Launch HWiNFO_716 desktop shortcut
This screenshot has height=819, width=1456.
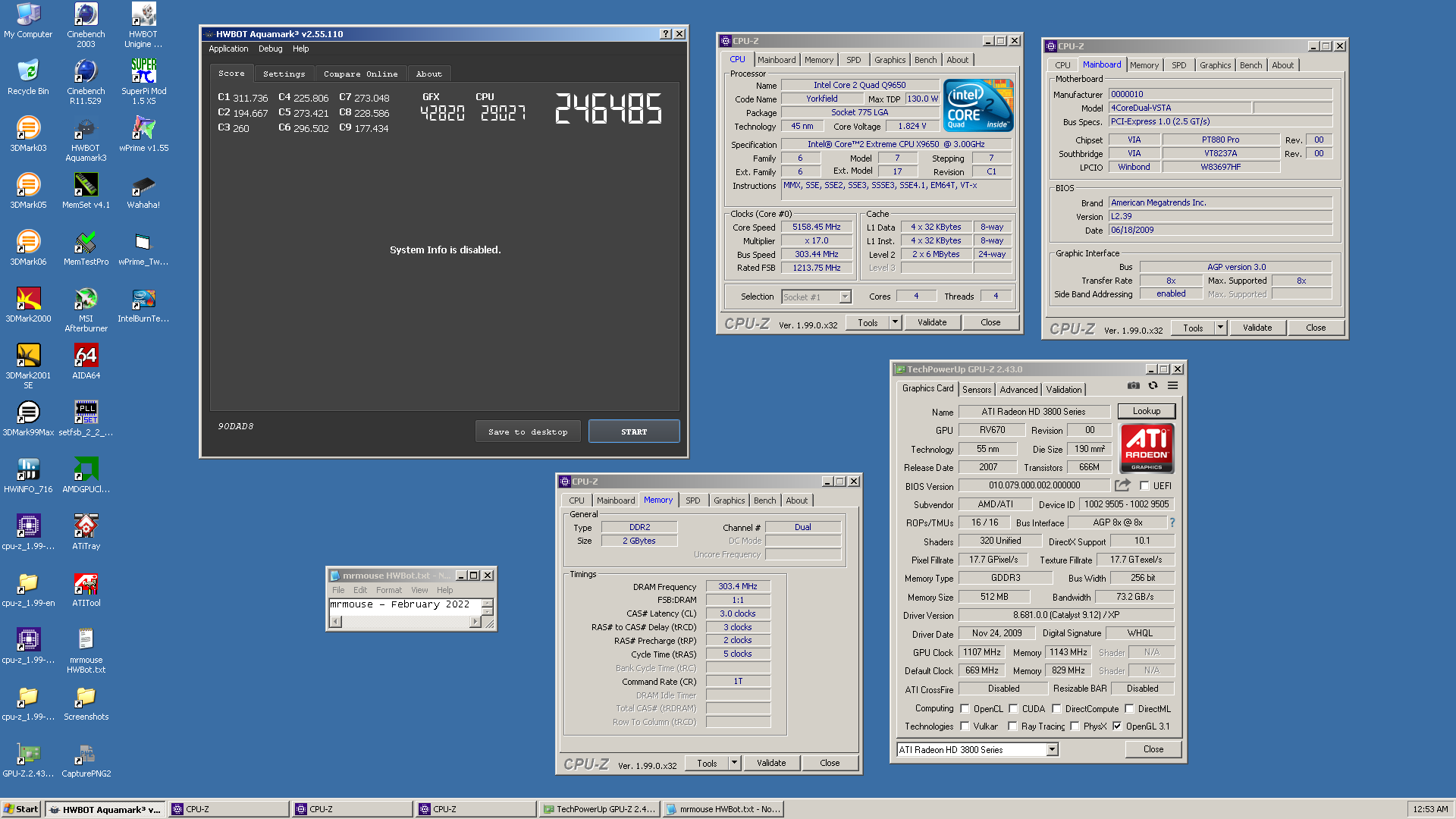(x=28, y=475)
